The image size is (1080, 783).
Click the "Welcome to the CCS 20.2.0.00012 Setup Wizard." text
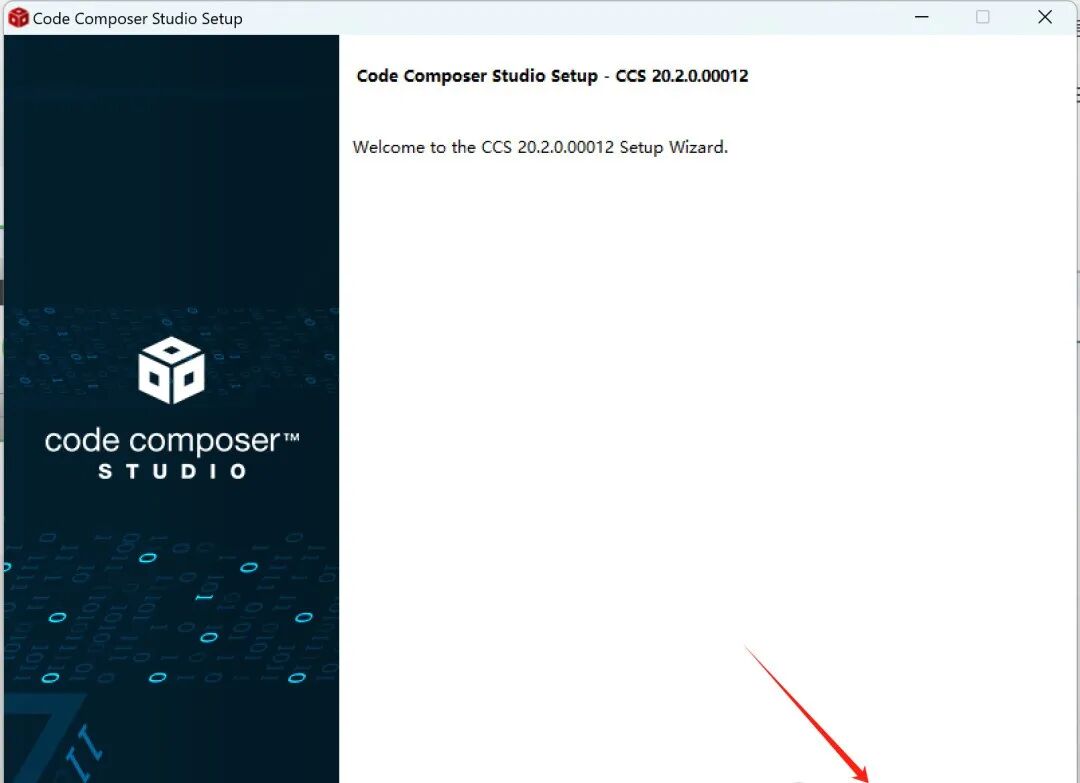pyautogui.click(x=540, y=147)
